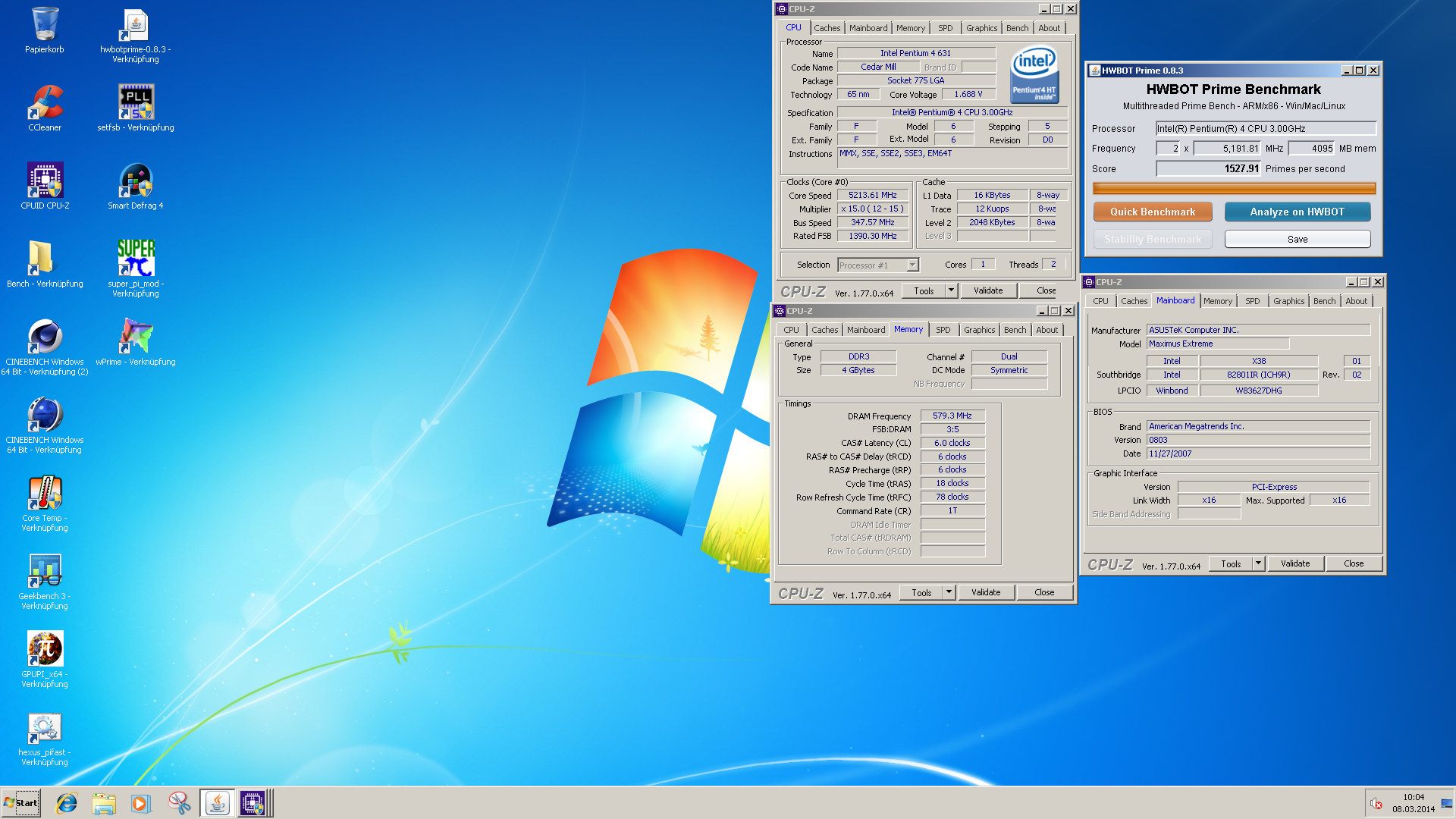The width and height of the screenshot is (1456, 819).
Task: Open Bench tab in Memory CPU-Z window
Action: point(1015,330)
